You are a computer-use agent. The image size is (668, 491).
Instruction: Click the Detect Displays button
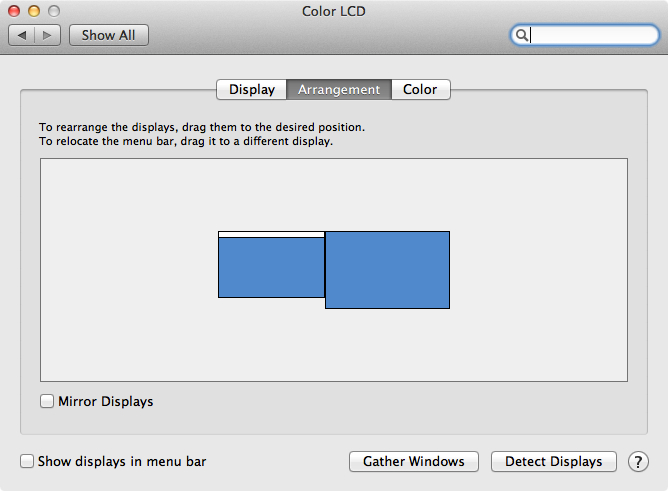[x=554, y=461]
